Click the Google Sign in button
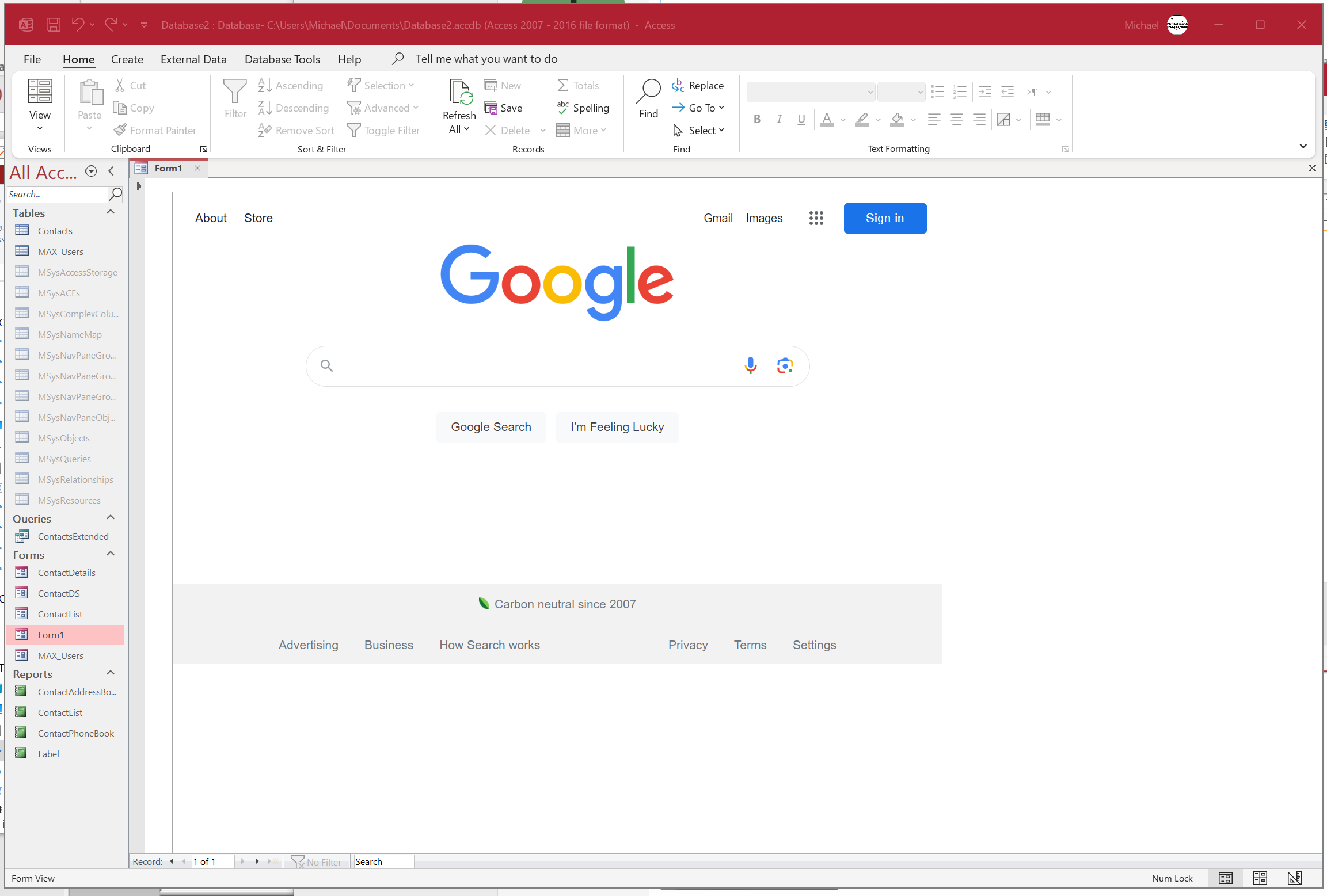Screen dimensions: 1327x896 (884, 218)
